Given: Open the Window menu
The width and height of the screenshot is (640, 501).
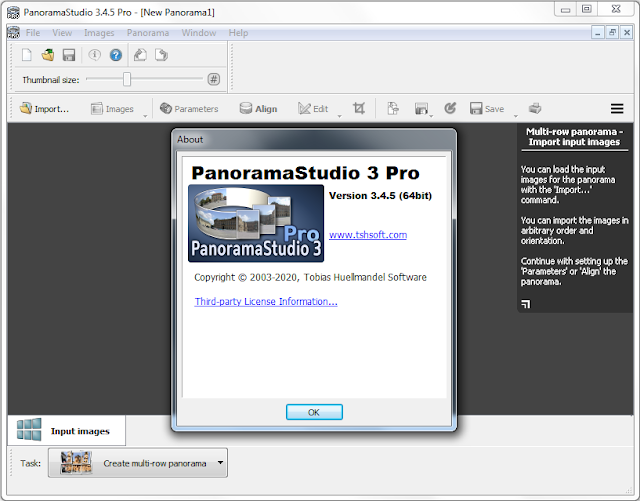Looking at the screenshot, I should (x=199, y=33).
